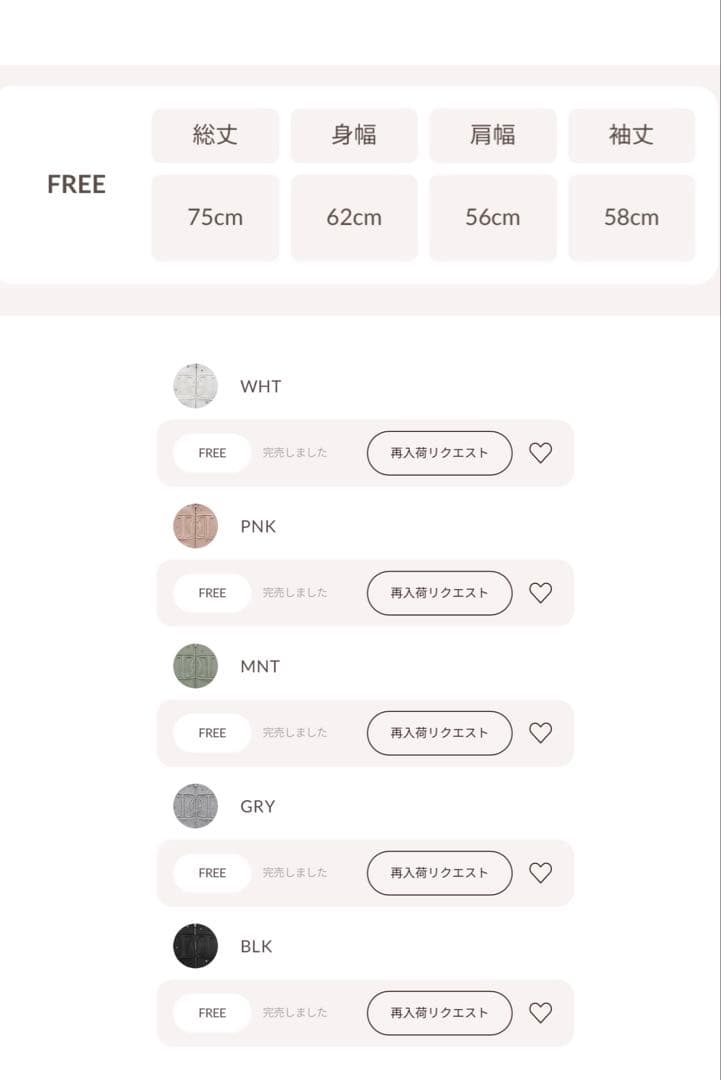The width and height of the screenshot is (721, 1080).
Task: Click the 再入荷リクエスト button for WHT
Action: pos(439,453)
